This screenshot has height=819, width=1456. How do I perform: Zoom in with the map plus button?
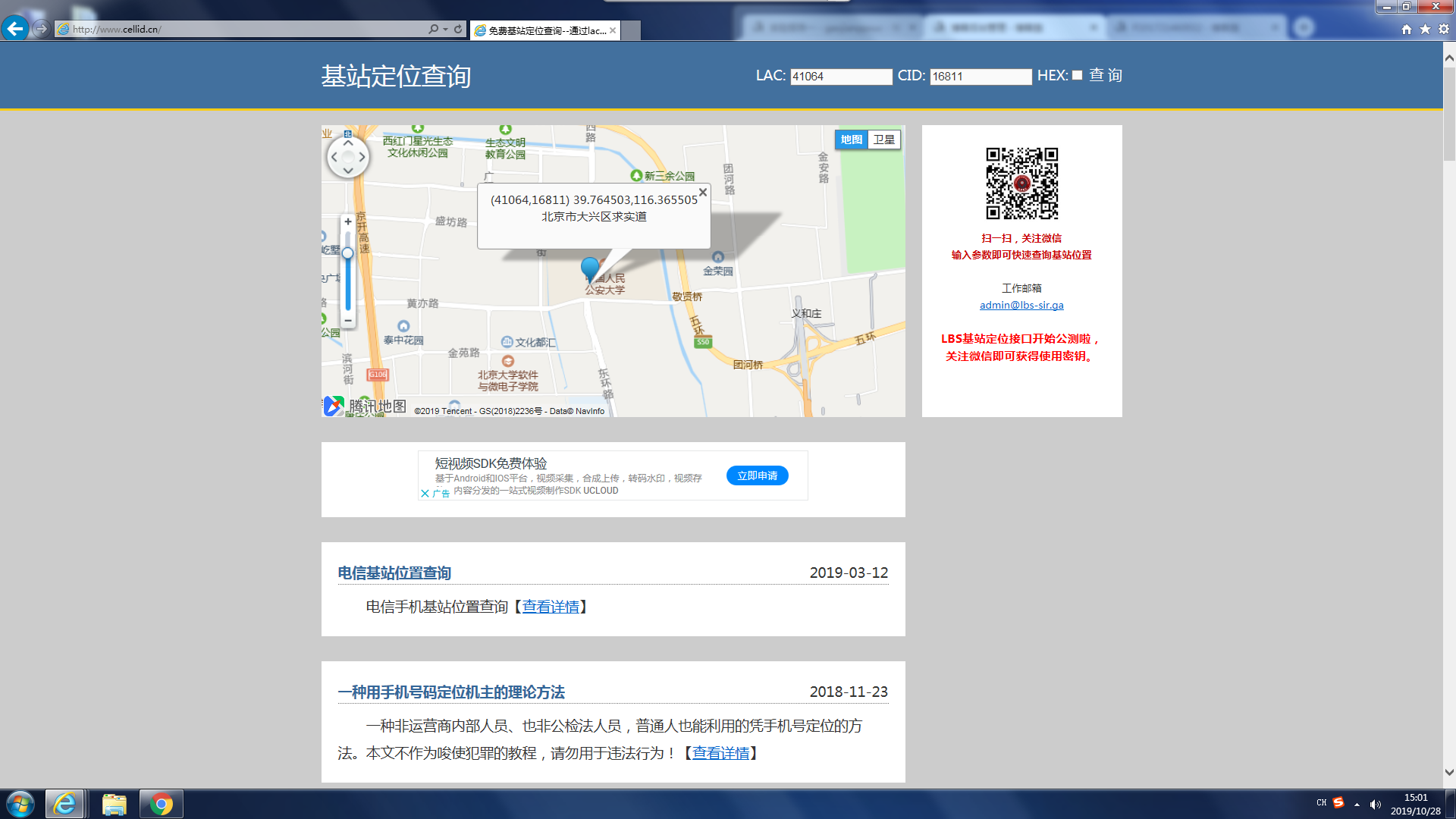(347, 222)
